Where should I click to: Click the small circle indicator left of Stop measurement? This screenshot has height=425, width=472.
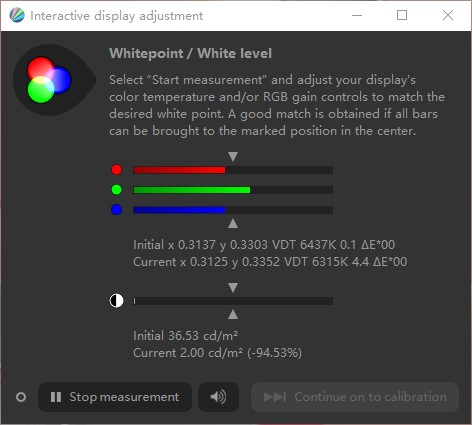coord(21,397)
